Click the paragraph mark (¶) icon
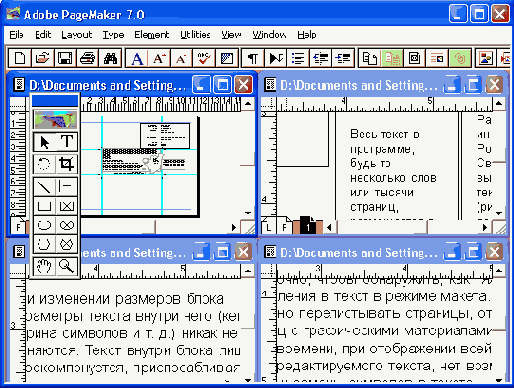This screenshot has width=514, height=388. coord(253,58)
